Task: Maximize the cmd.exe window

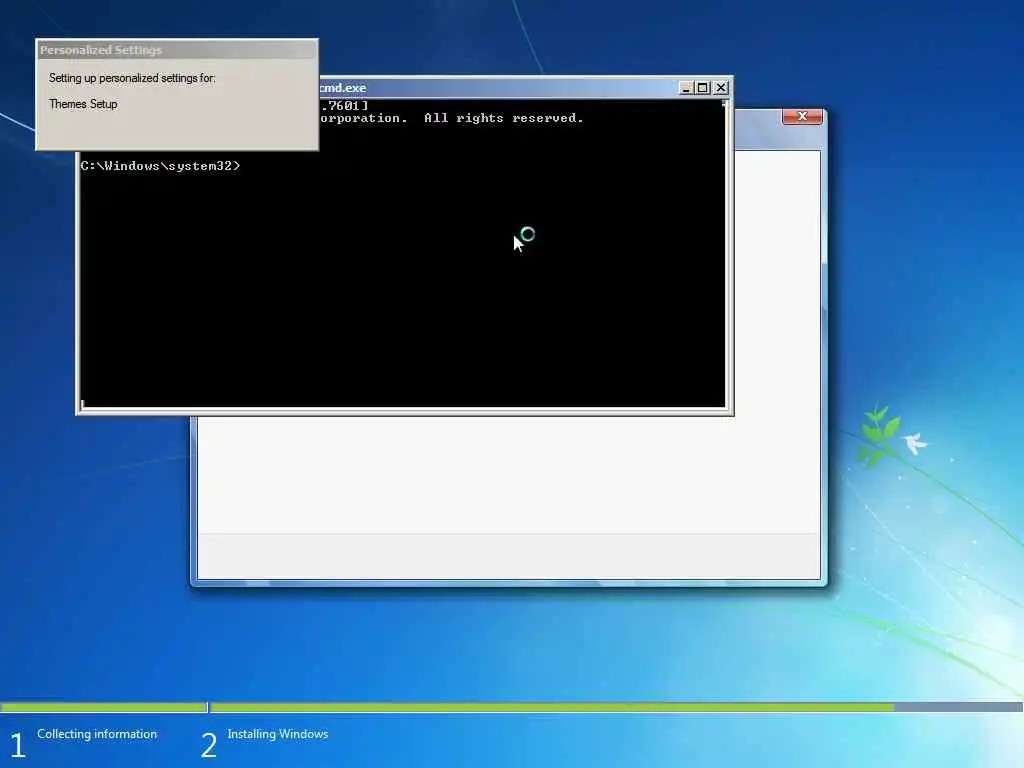Action: (703, 88)
